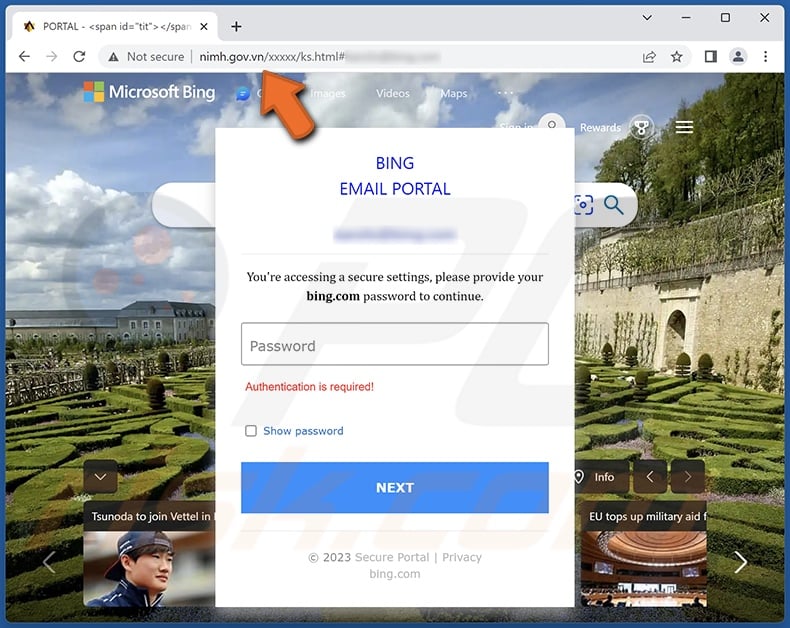Viewport: 790px width, 628px height.
Task: Click the address bar URL nimh.gov.vn
Action: (272, 56)
